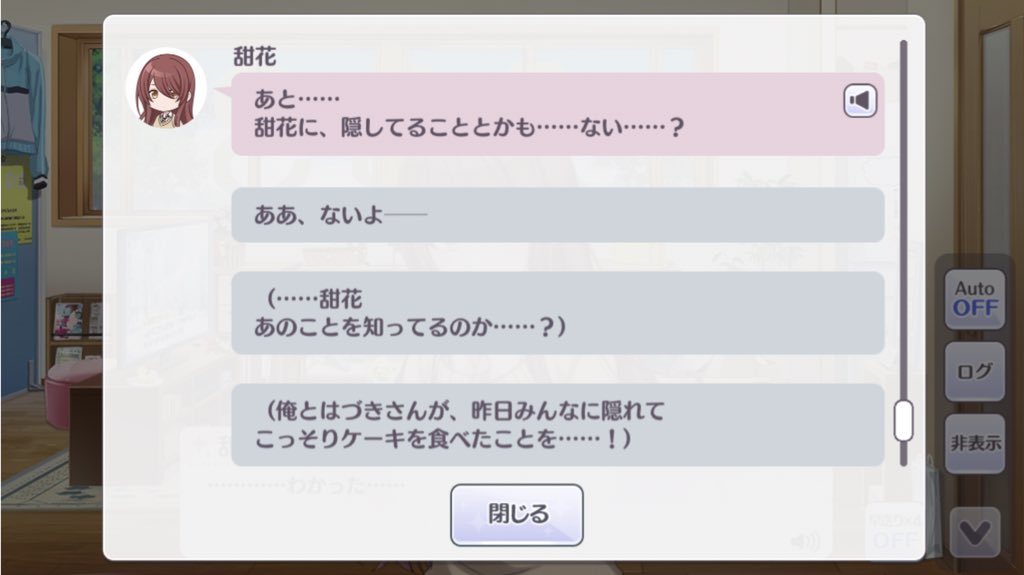This screenshot has width=1024, height=575.
Task: Click the down chevron button at right
Action: [973, 531]
